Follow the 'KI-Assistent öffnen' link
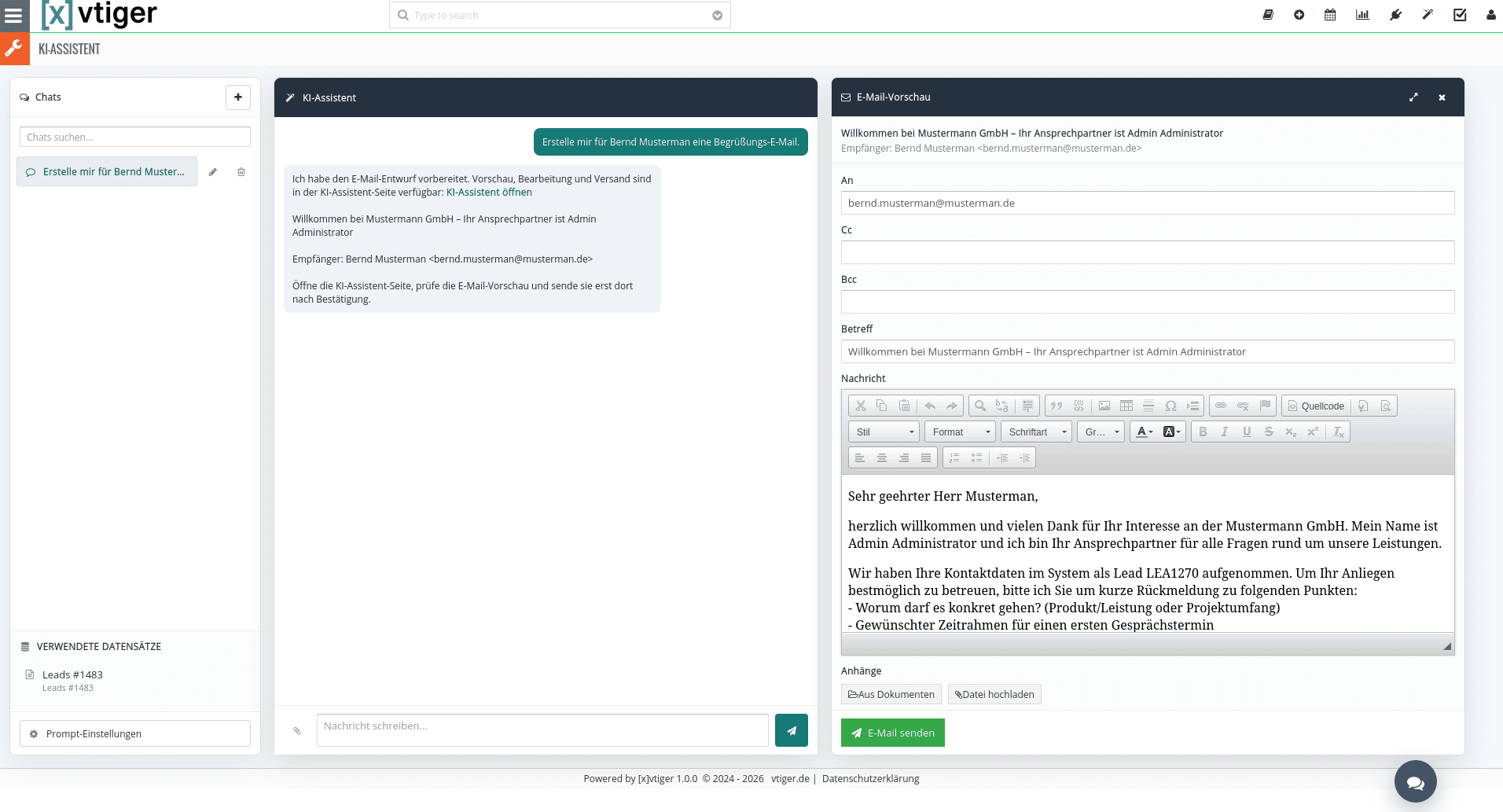1503x812 pixels. click(x=489, y=193)
